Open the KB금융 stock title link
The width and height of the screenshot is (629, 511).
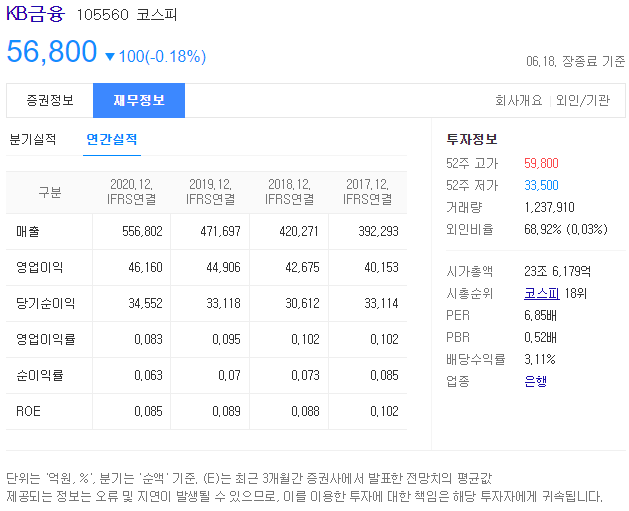coord(35,14)
